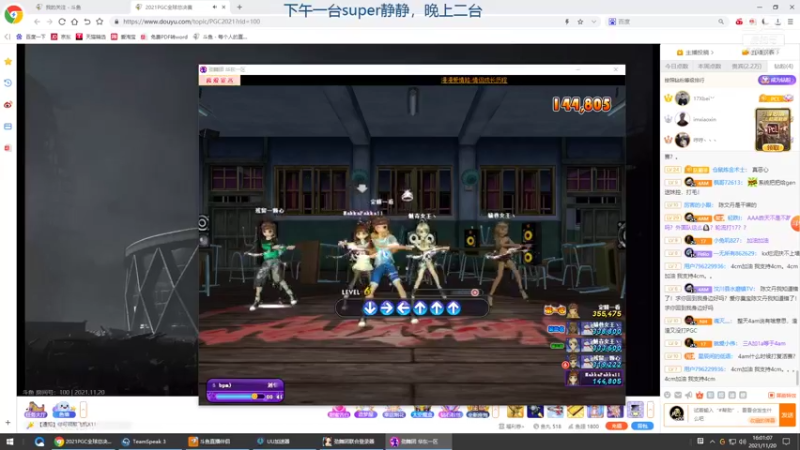Open the 今日点数 ranking tab
Viewport: 800px width, 450px height.
pos(676,66)
